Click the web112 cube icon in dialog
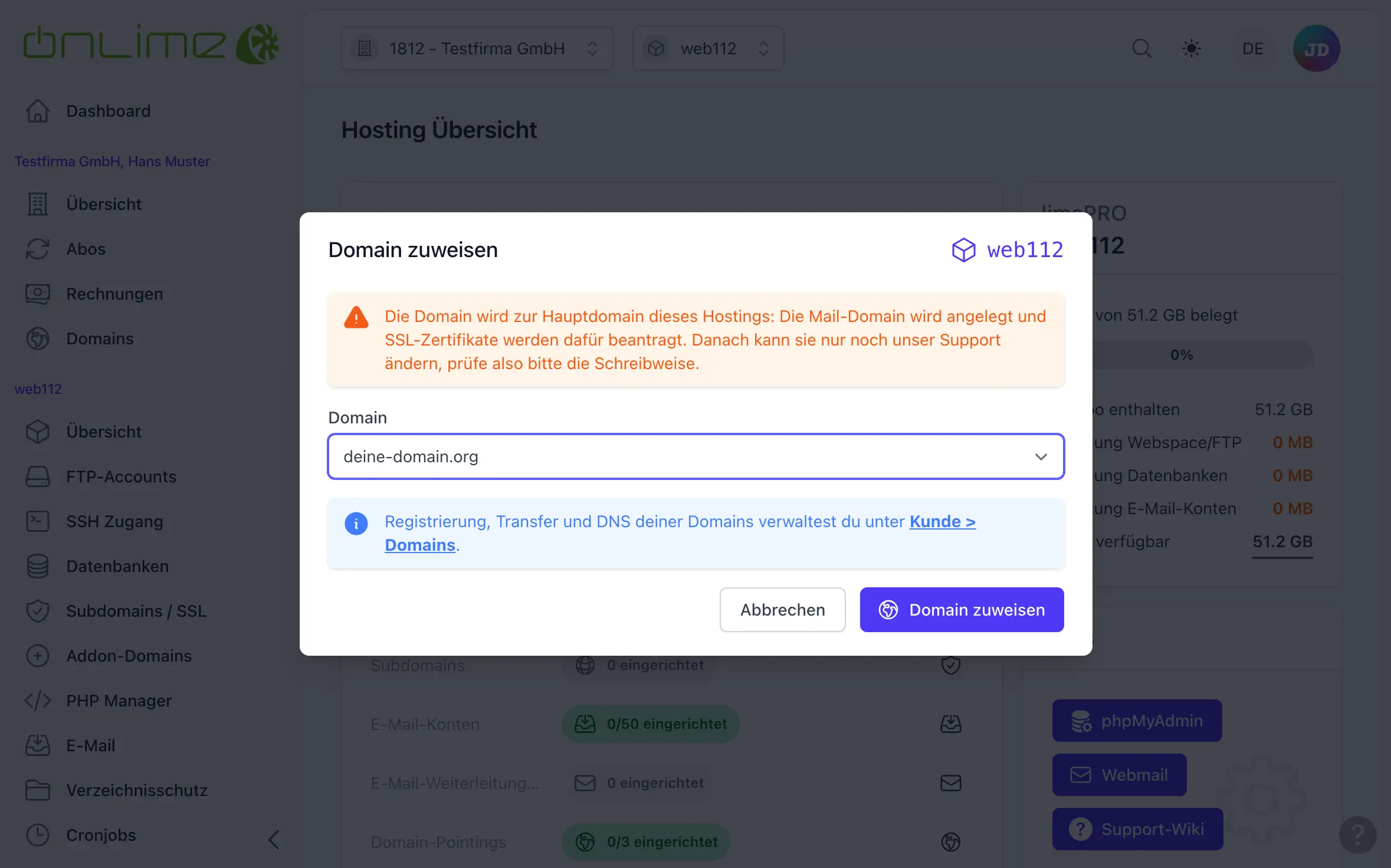This screenshot has height=868, width=1391. point(963,250)
